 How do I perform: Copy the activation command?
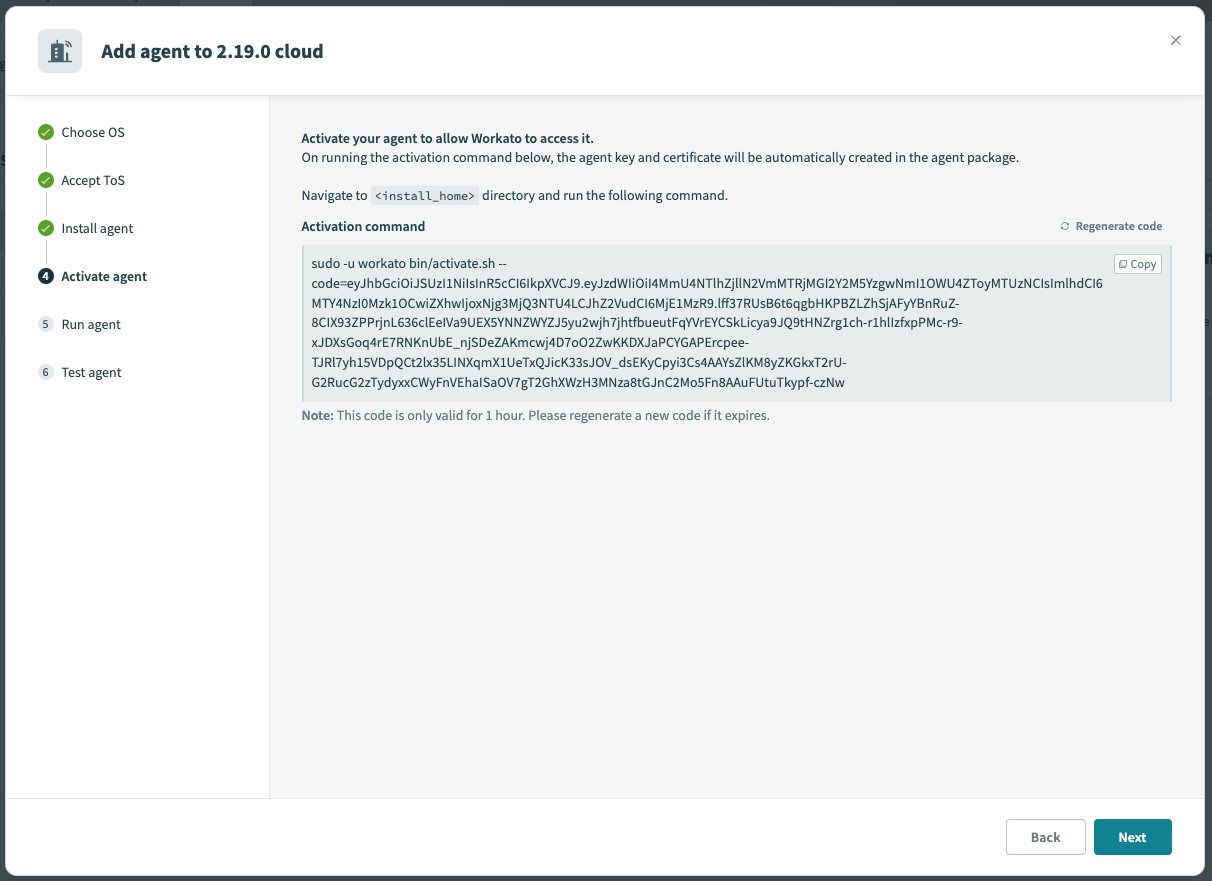[x=1138, y=264]
